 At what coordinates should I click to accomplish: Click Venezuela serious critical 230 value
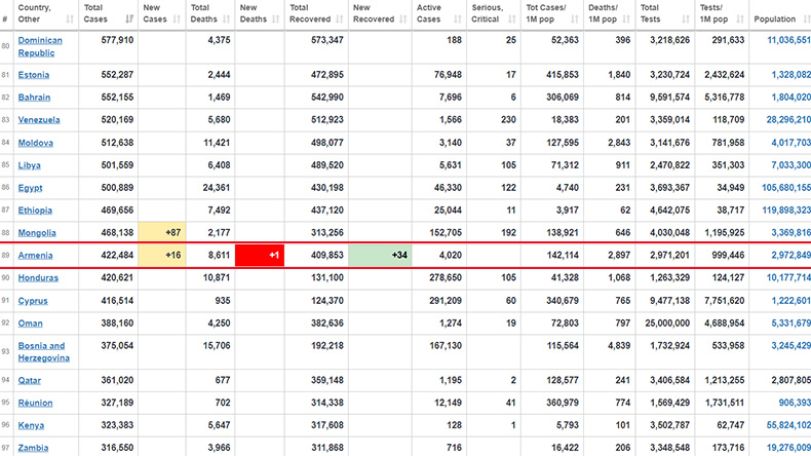pos(508,120)
